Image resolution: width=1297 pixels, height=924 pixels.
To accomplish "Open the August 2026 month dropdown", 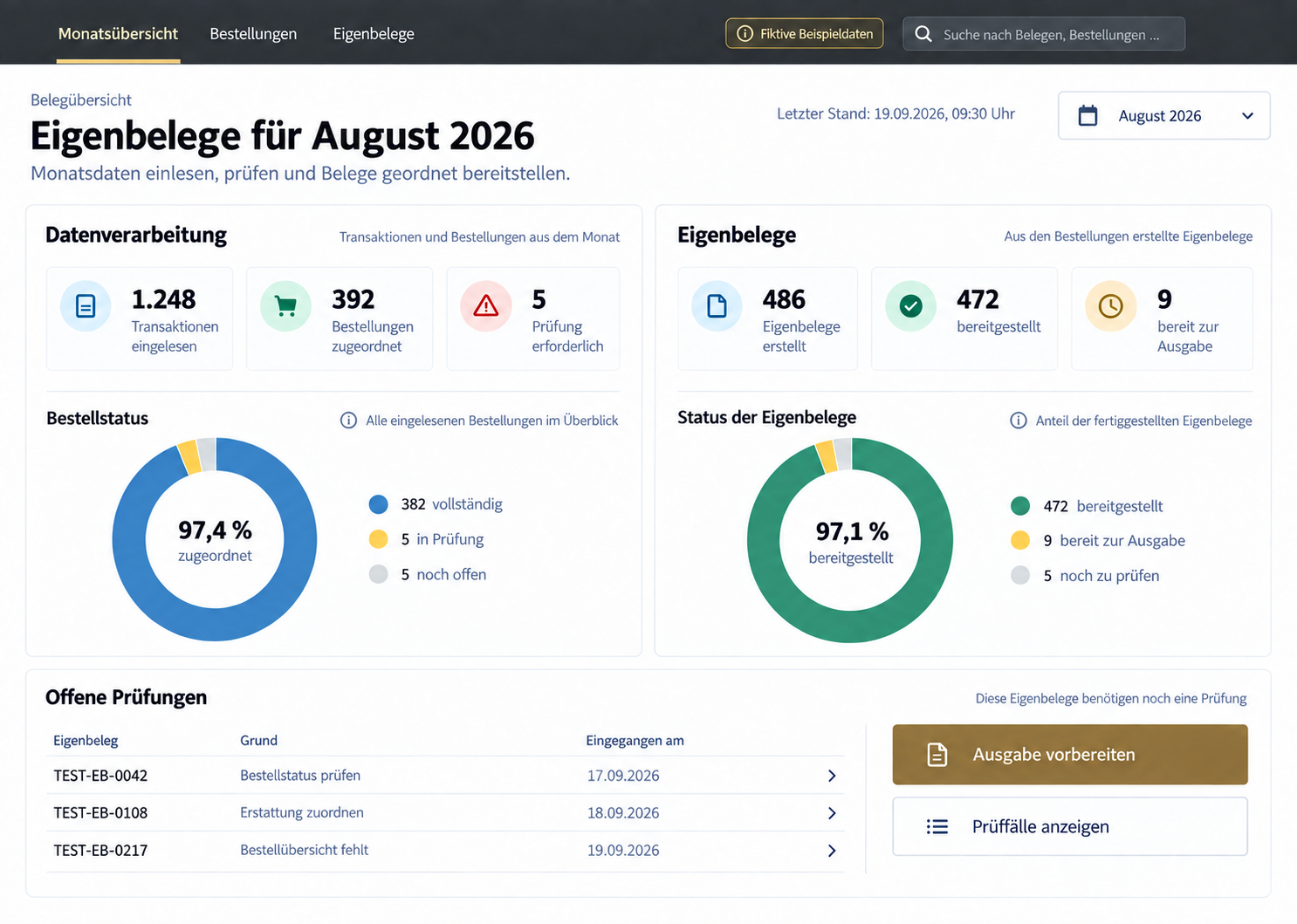I will click(x=1163, y=115).
